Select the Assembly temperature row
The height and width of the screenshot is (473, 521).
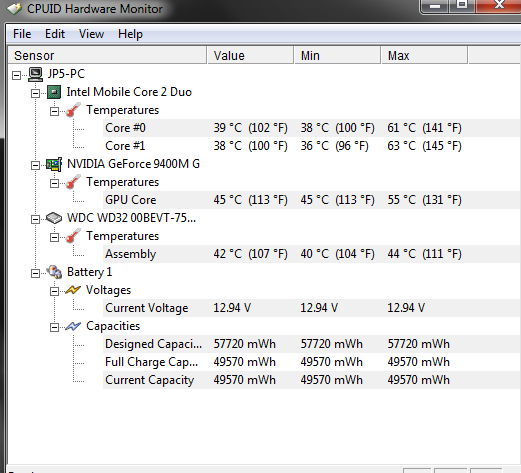click(x=312, y=254)
